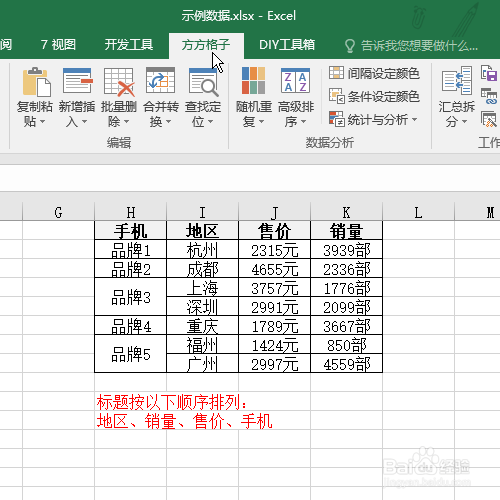This screenshot has width=500, height=500.
Task: Select the 方方格子 tab
Action: [x=206, y=45]
